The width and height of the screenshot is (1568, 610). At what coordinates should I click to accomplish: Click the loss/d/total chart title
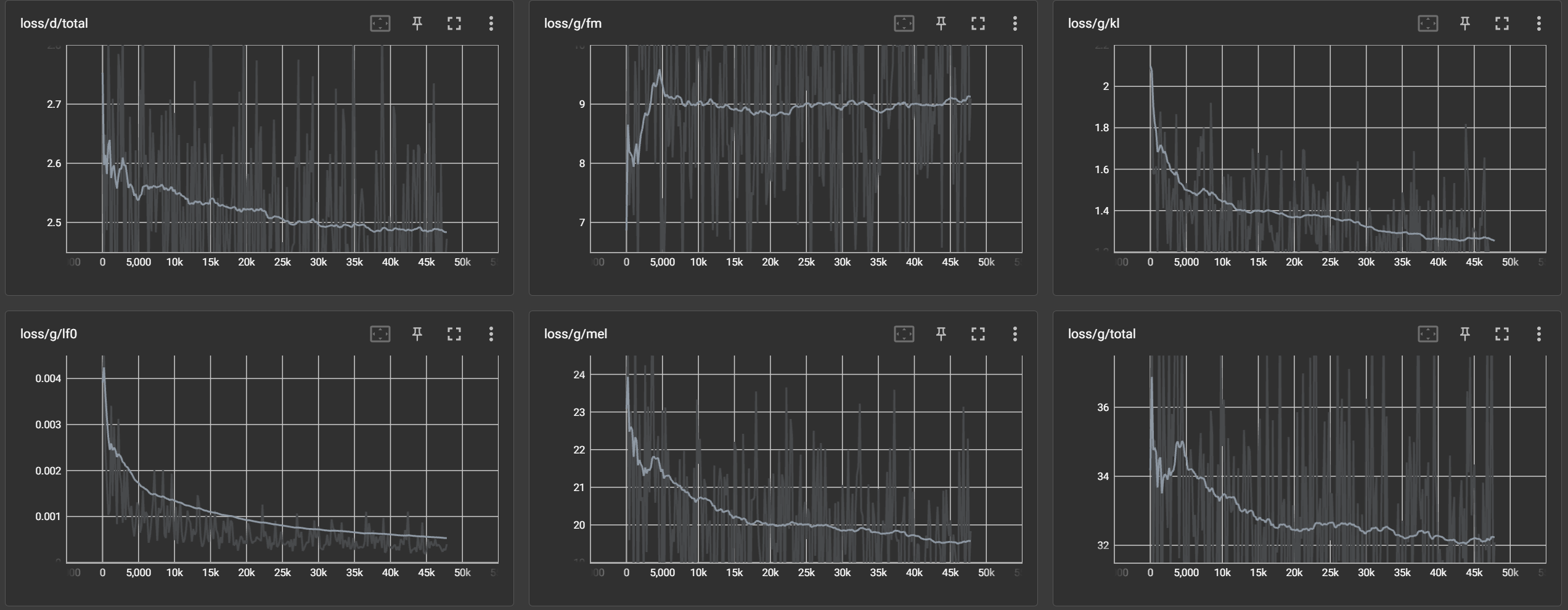pos(54,23)
